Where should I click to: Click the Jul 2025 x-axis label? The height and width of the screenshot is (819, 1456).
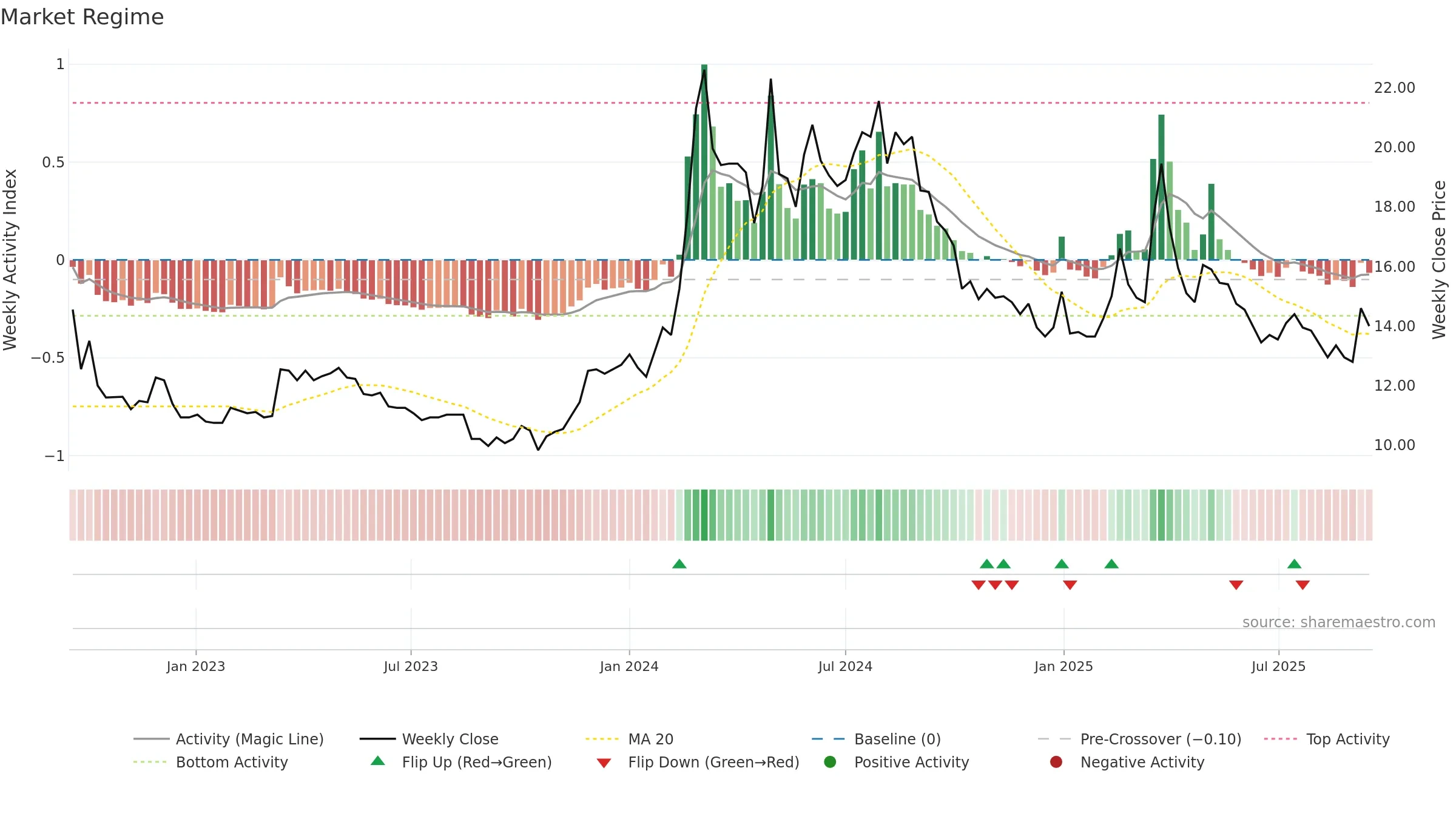click(1278, 667)
